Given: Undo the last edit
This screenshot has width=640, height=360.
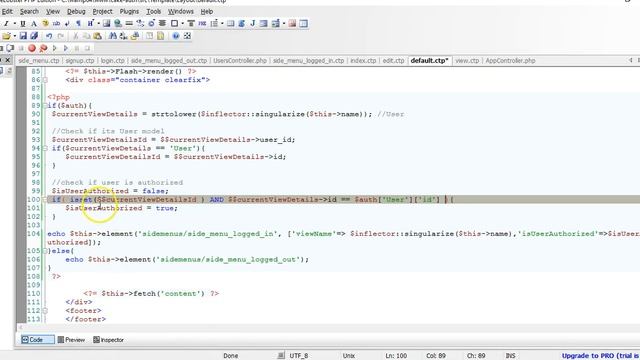Looking at the screenshot, I should (49, 36).
